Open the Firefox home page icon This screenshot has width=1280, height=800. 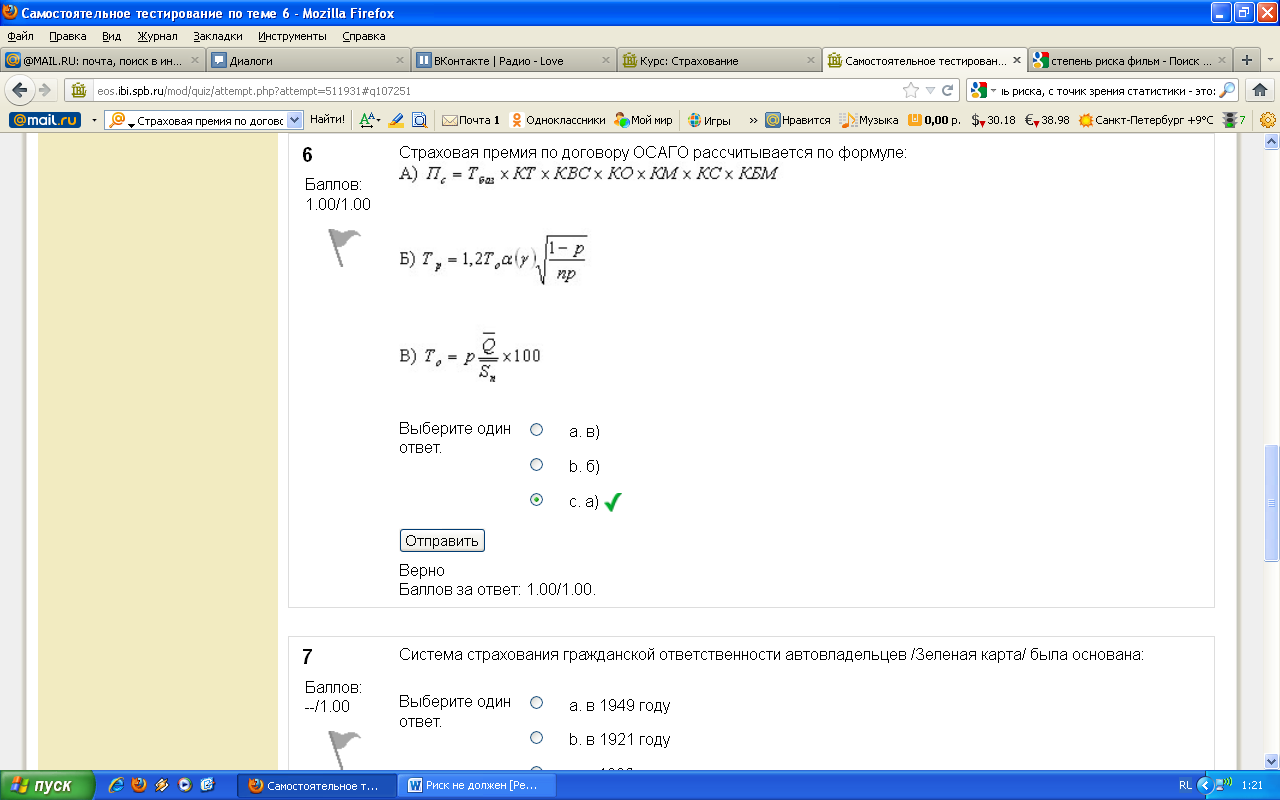(1259, 90)
